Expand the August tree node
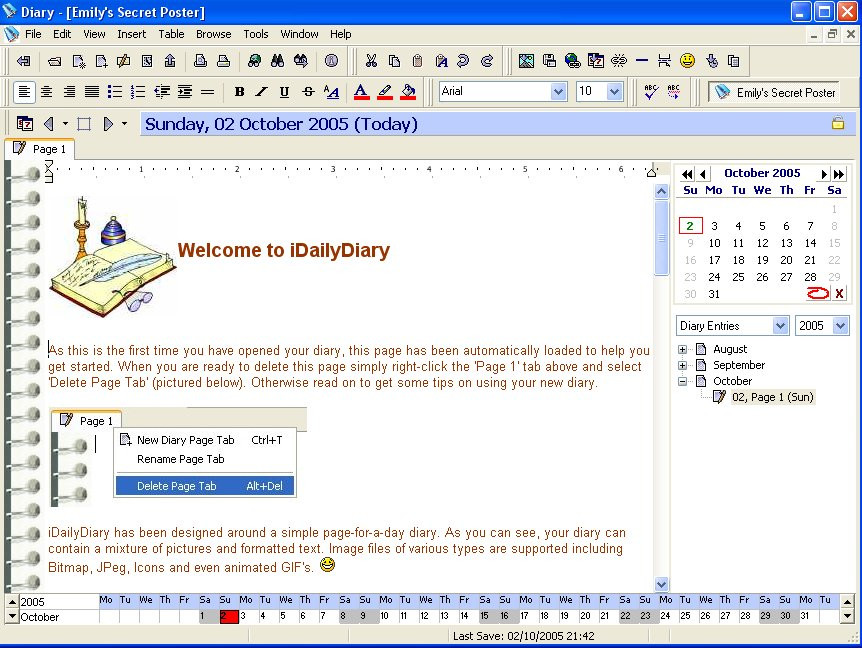The image size is (862, 648). pos(682,349)
